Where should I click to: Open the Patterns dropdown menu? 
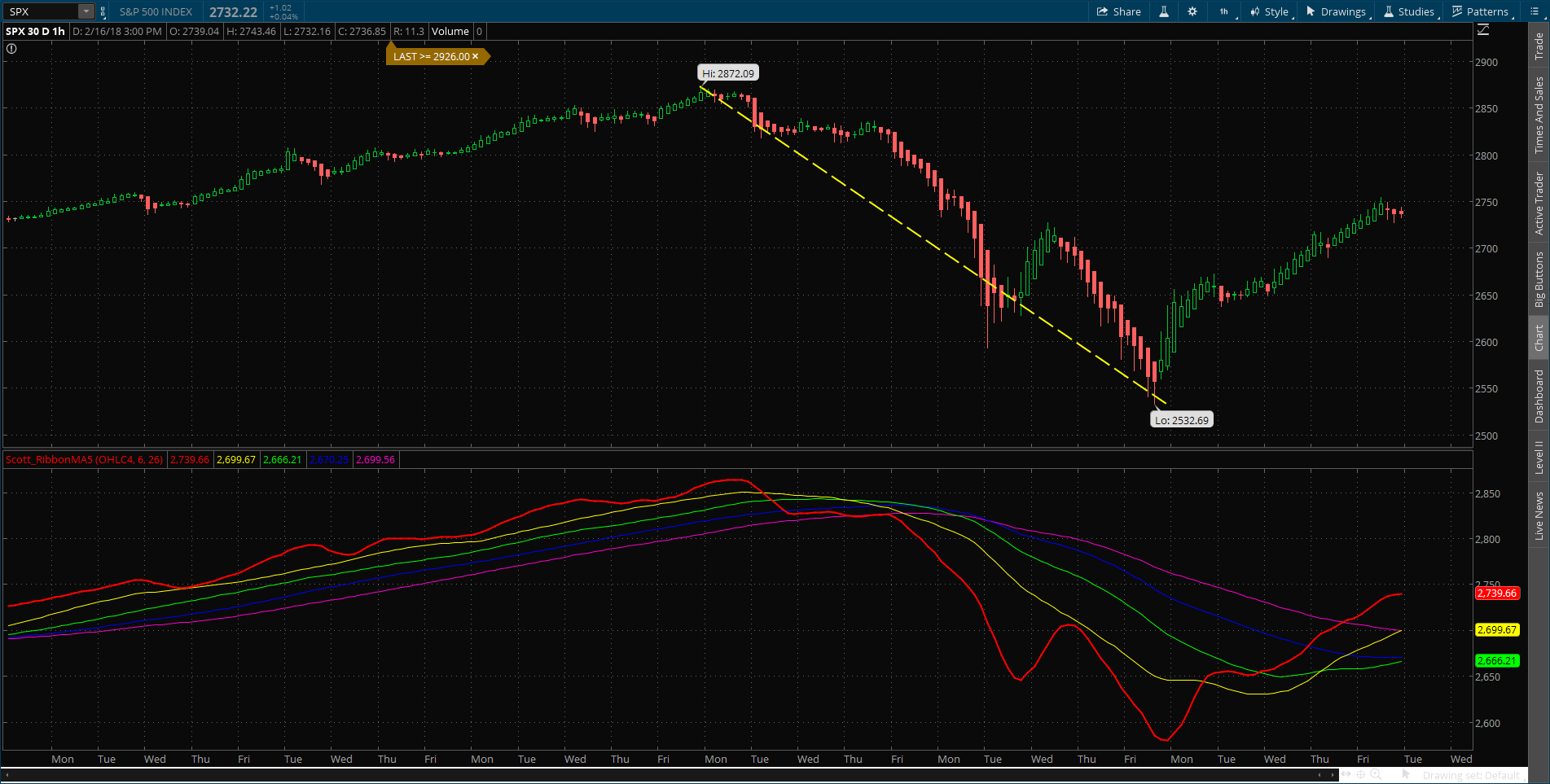(1481, 11)
